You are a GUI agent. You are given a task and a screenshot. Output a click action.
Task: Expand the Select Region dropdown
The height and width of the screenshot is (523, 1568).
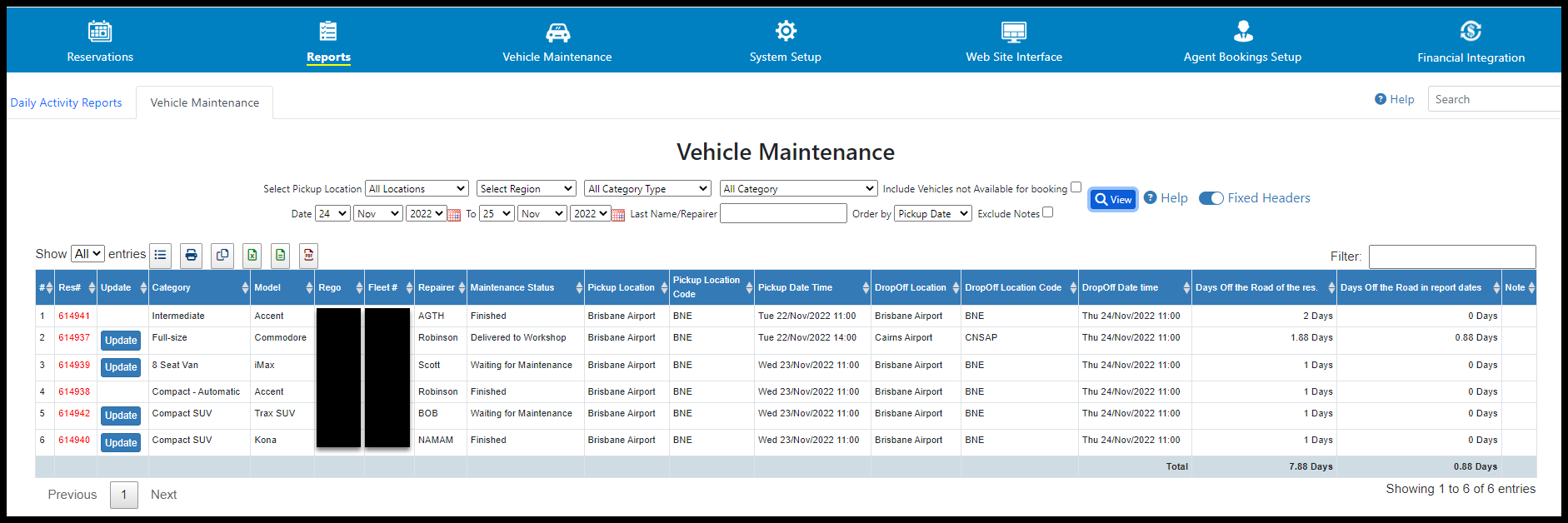click(527, 189)
